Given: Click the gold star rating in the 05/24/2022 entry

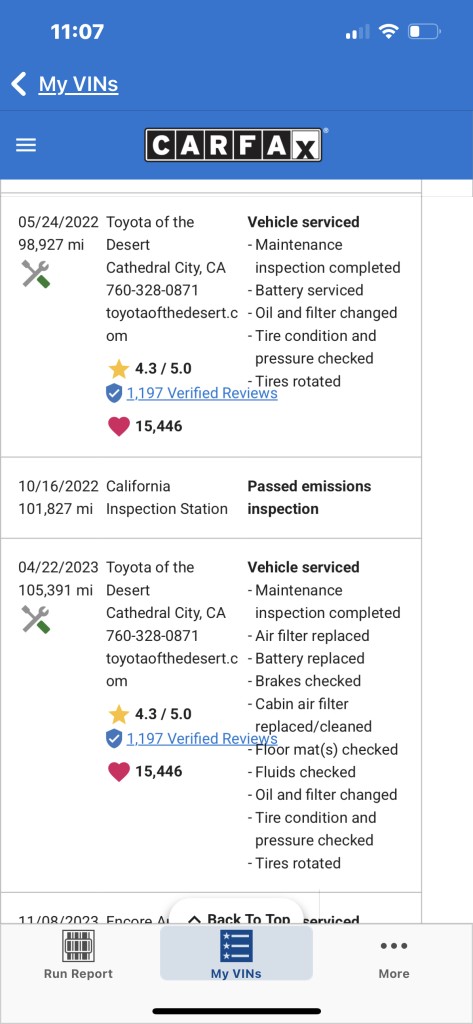Looking at the screenshot, I should (x=118, y=369).
